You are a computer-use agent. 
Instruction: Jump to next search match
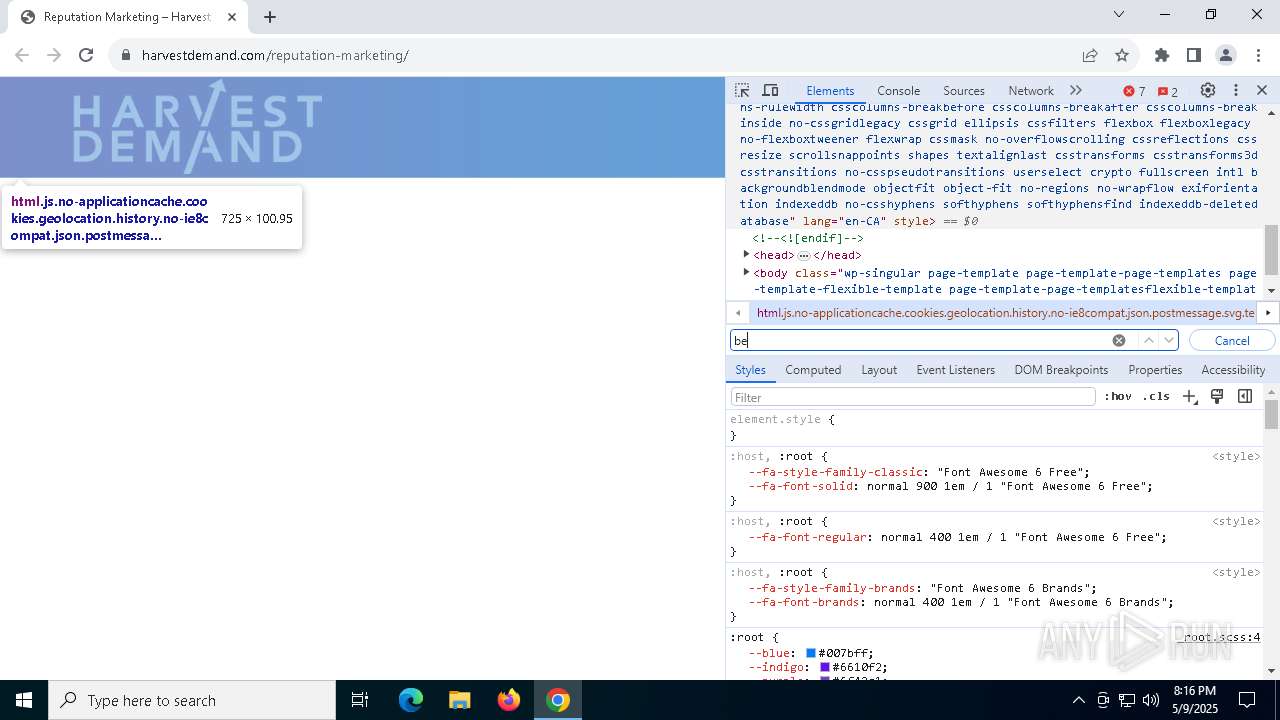click(1168, 340)
